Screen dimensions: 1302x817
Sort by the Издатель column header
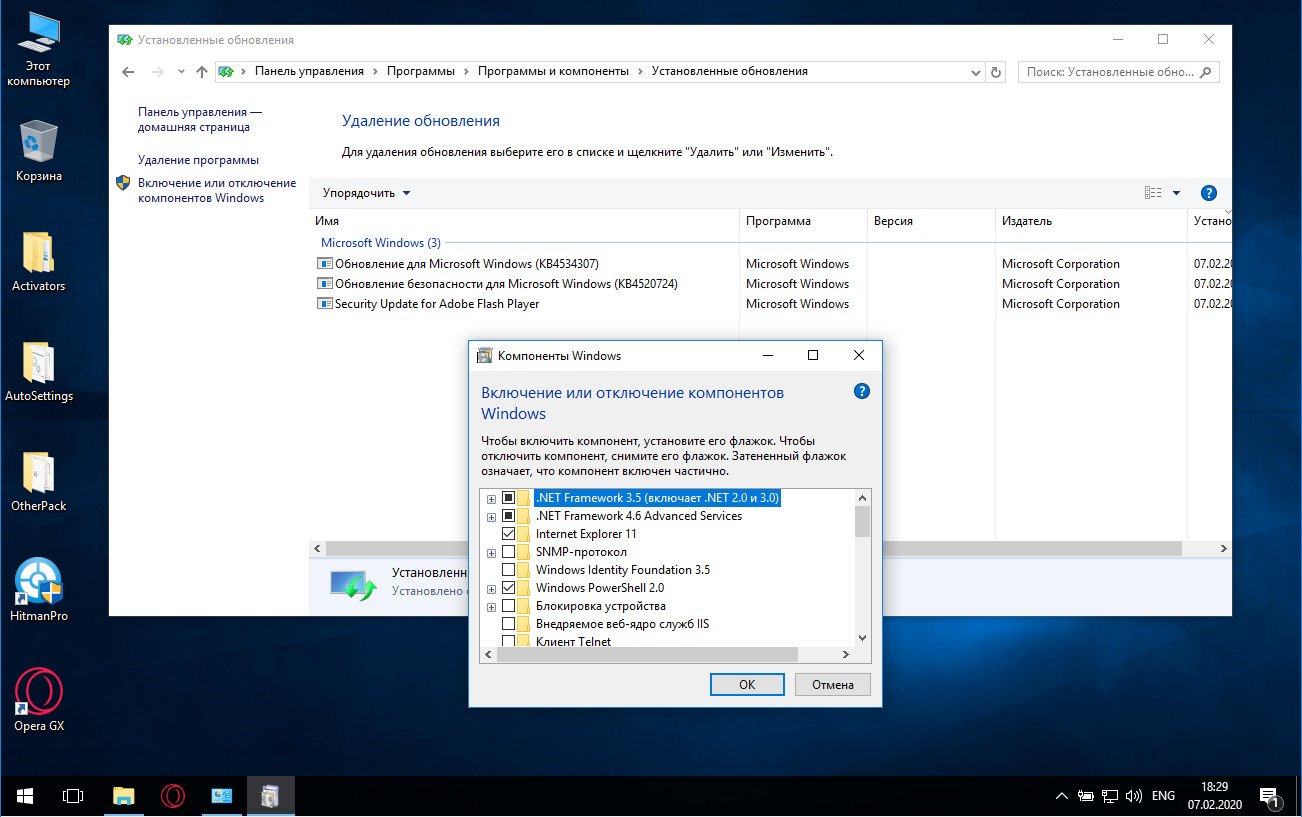(1090, 221)
